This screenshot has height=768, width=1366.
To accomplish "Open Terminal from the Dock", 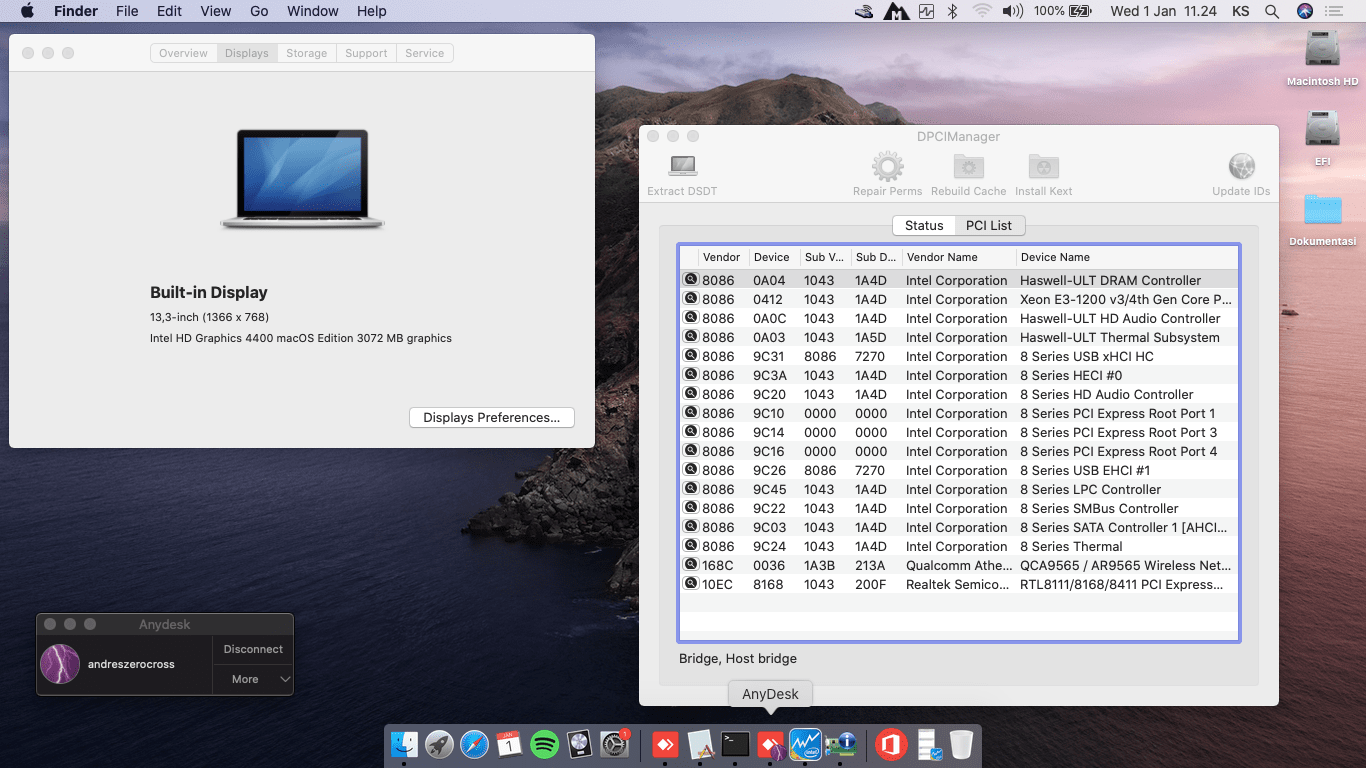I will (x=736, y=744).
